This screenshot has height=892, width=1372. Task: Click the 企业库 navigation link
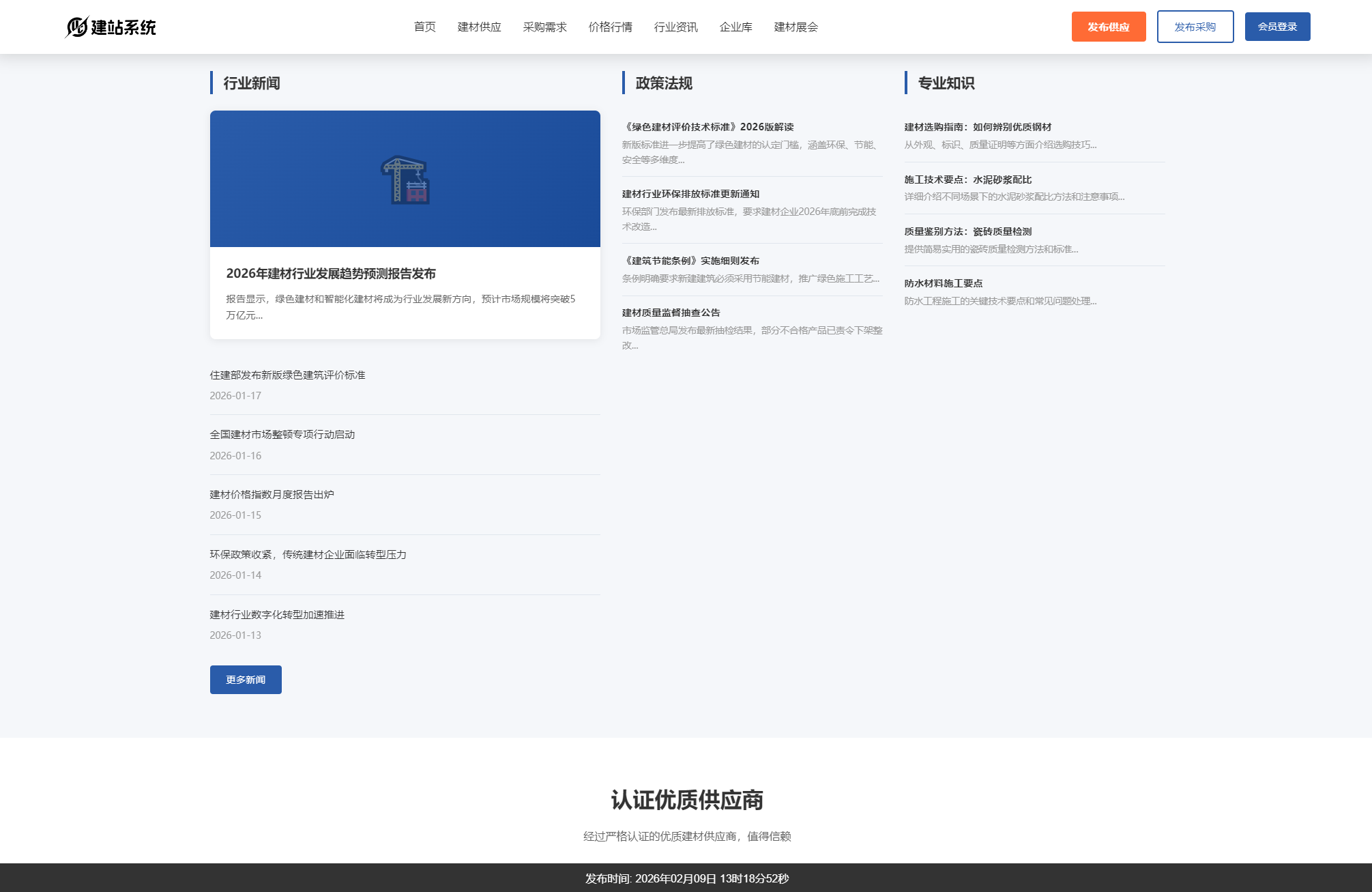[735, 27]
